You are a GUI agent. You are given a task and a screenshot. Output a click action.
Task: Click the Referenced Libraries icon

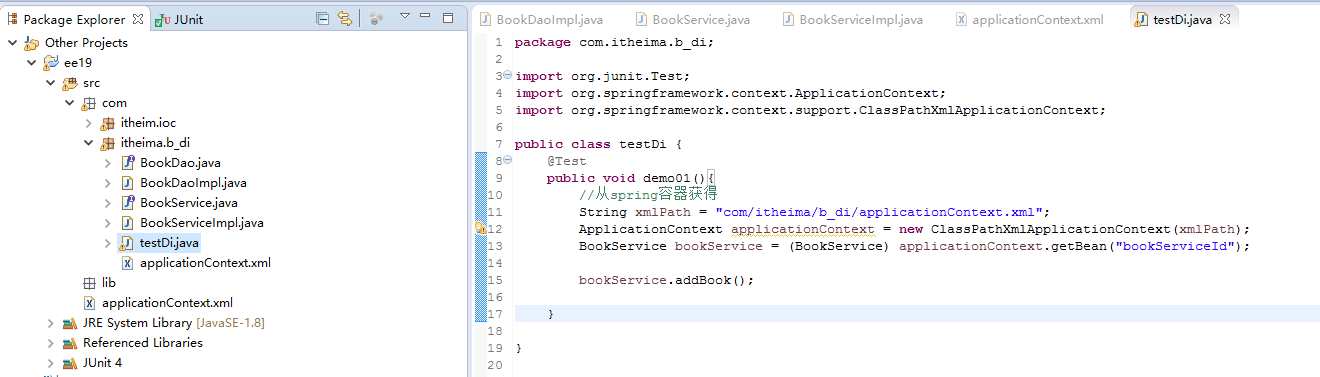70,343
